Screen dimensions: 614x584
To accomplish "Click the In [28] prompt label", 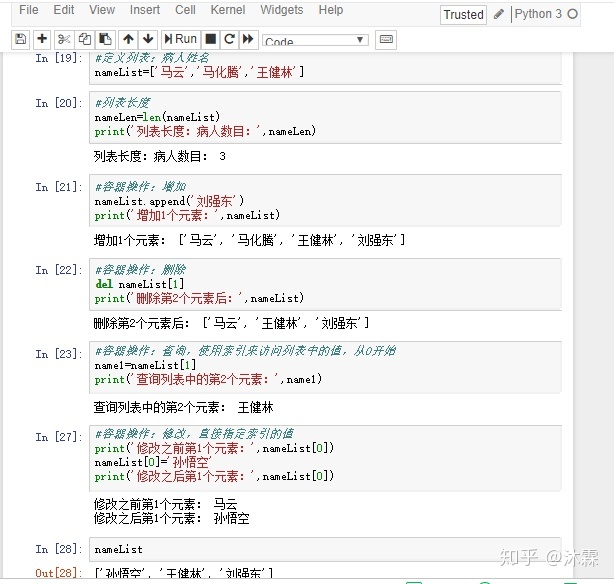I will (59, 549).
